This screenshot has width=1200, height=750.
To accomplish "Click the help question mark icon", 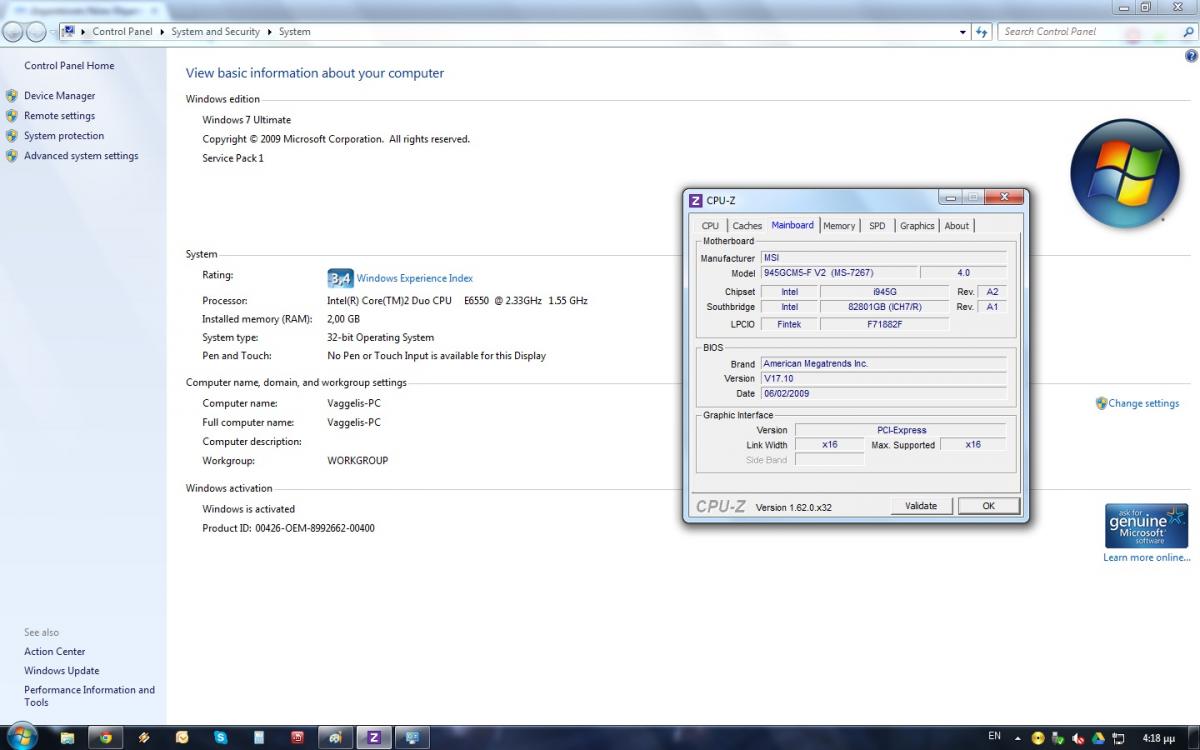I will click(1191, 57).
